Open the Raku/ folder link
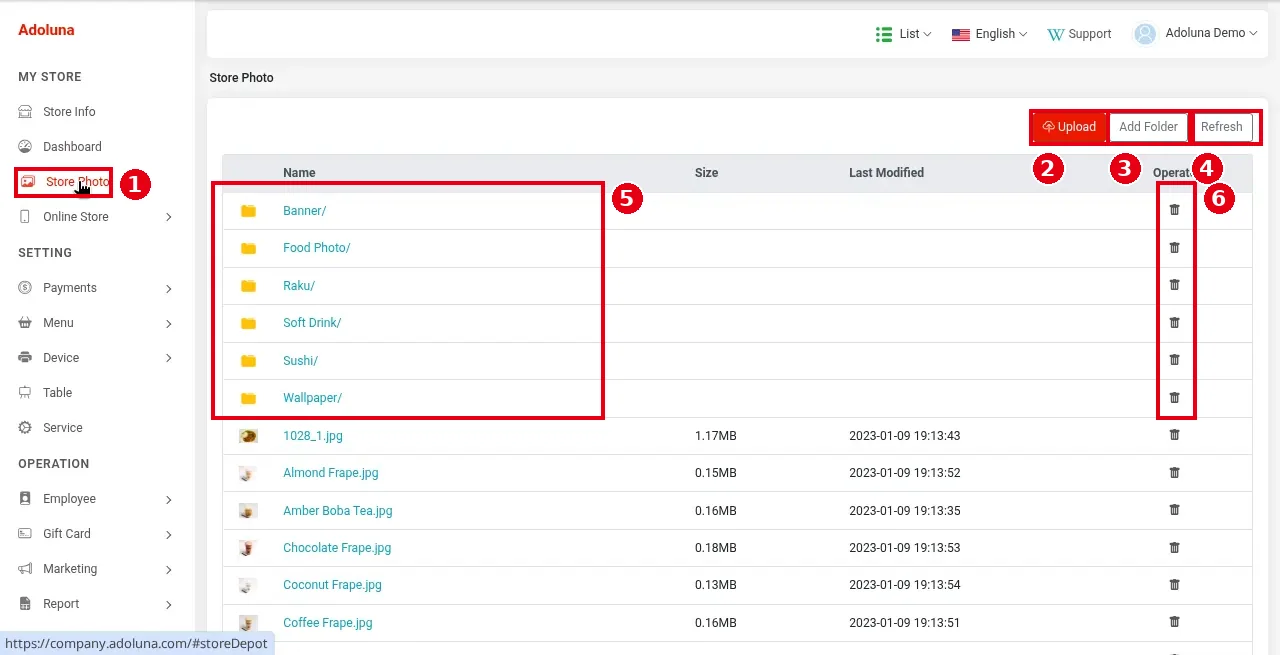Screen dimensions: 1280x655 pos(299,286)
